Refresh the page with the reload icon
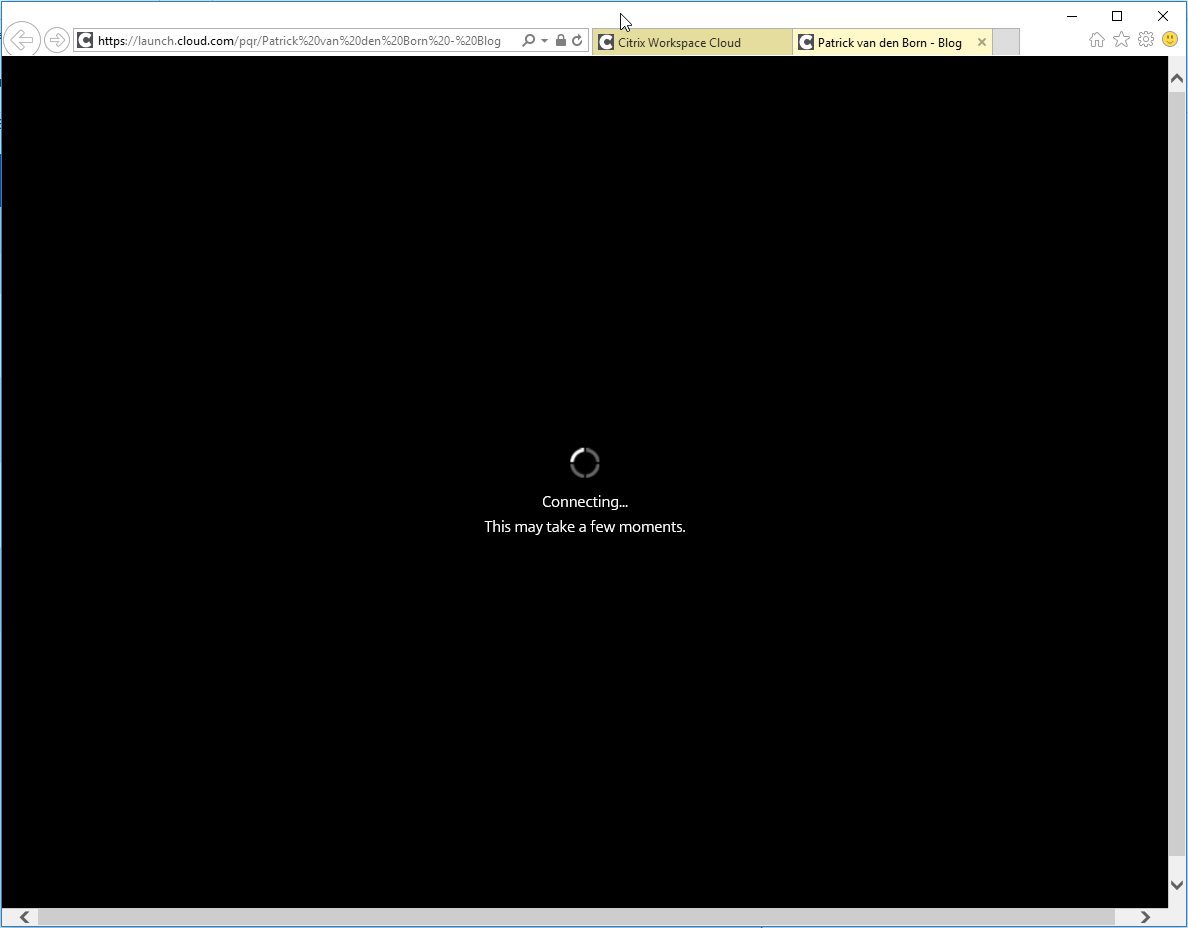Image resolution: width=1188 pixels, height=928 pixels. 577,41
